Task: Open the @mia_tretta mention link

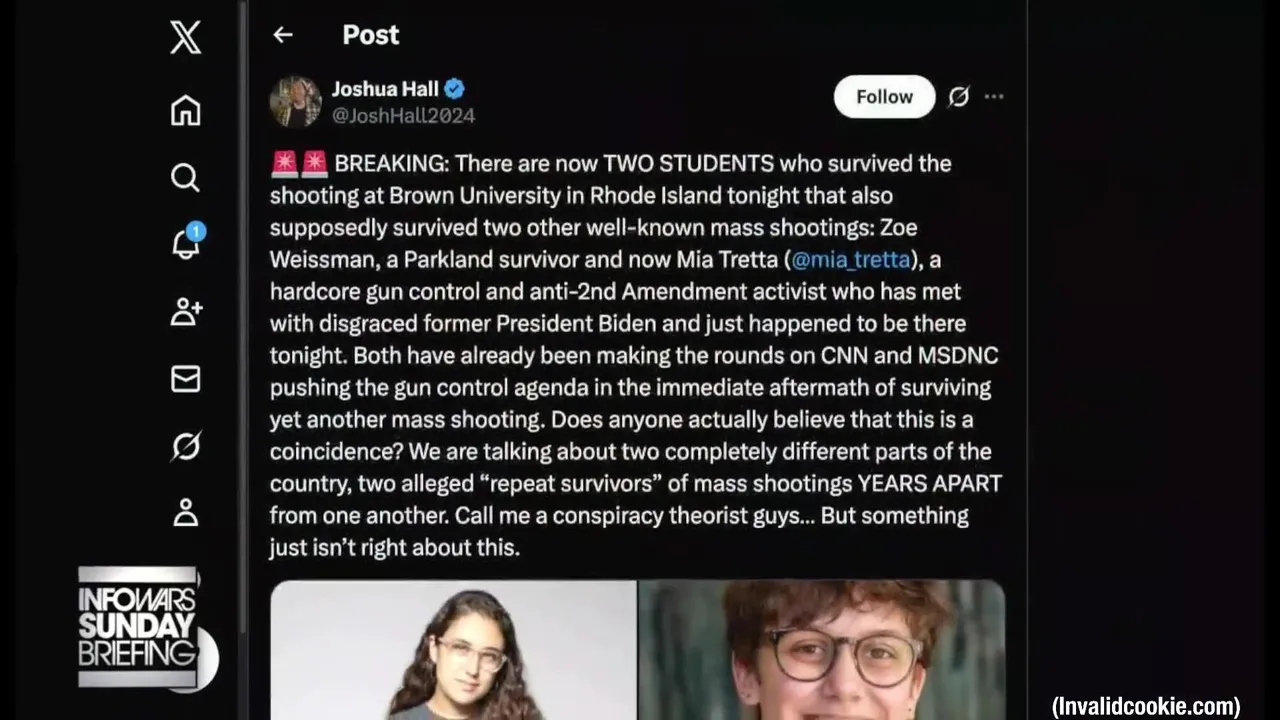Action: (851, 260)
